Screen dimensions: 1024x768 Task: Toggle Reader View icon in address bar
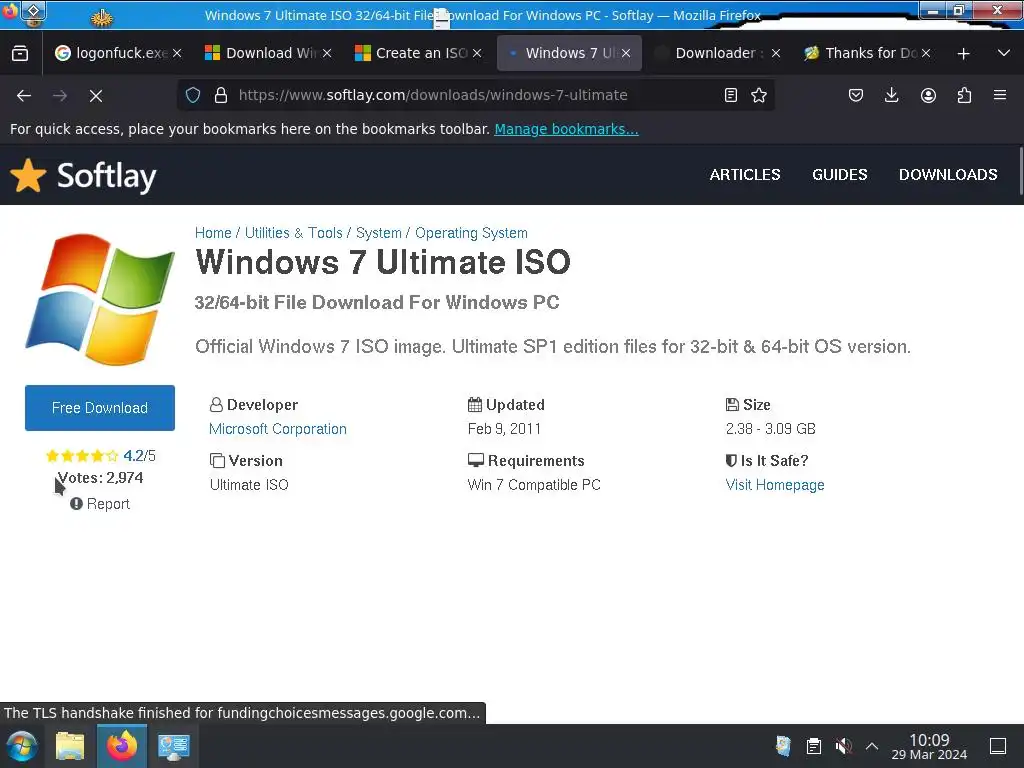pos(731,95)
